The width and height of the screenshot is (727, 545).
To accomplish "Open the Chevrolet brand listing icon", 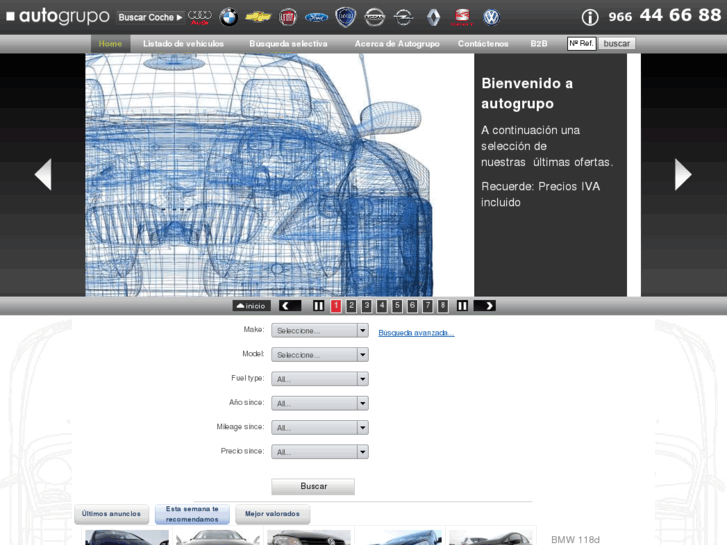I will click(258, 17).
